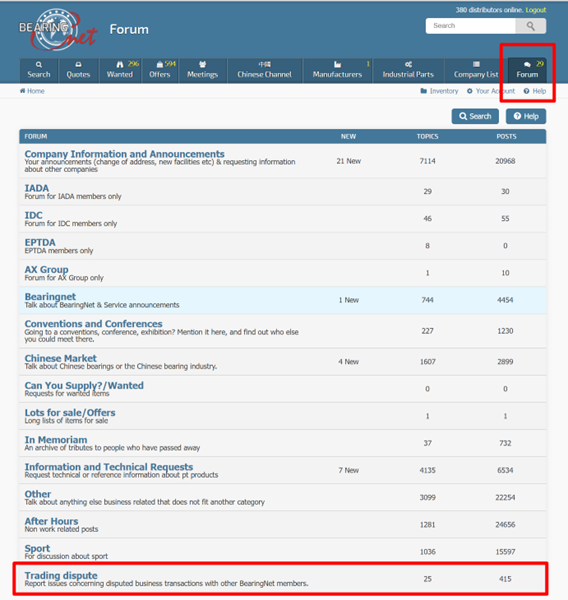This screenshot has height=600, width=568.
Task: Open the Chinese Channel tab
Action: coord(264,70)
